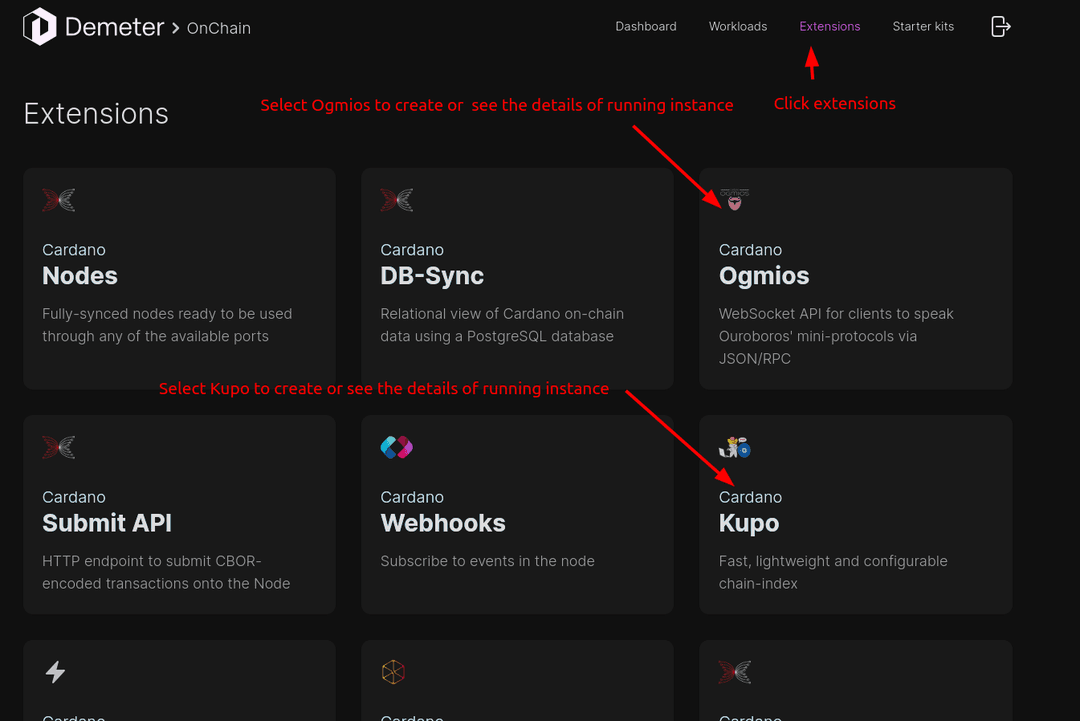
Task: Open the Kupo extension title
Action: click(x=749, y=523)
